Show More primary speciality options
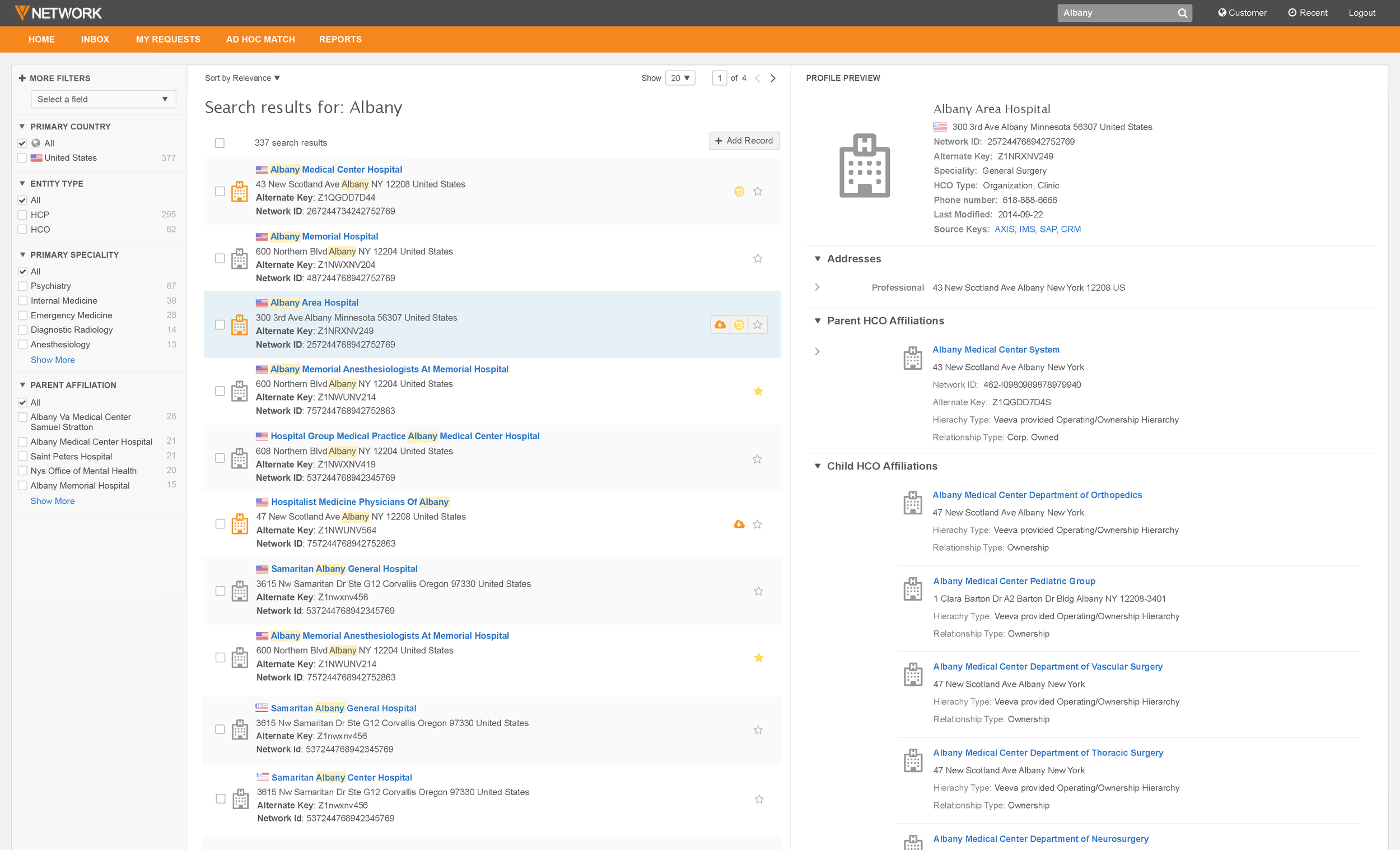 tap(52, 360)
